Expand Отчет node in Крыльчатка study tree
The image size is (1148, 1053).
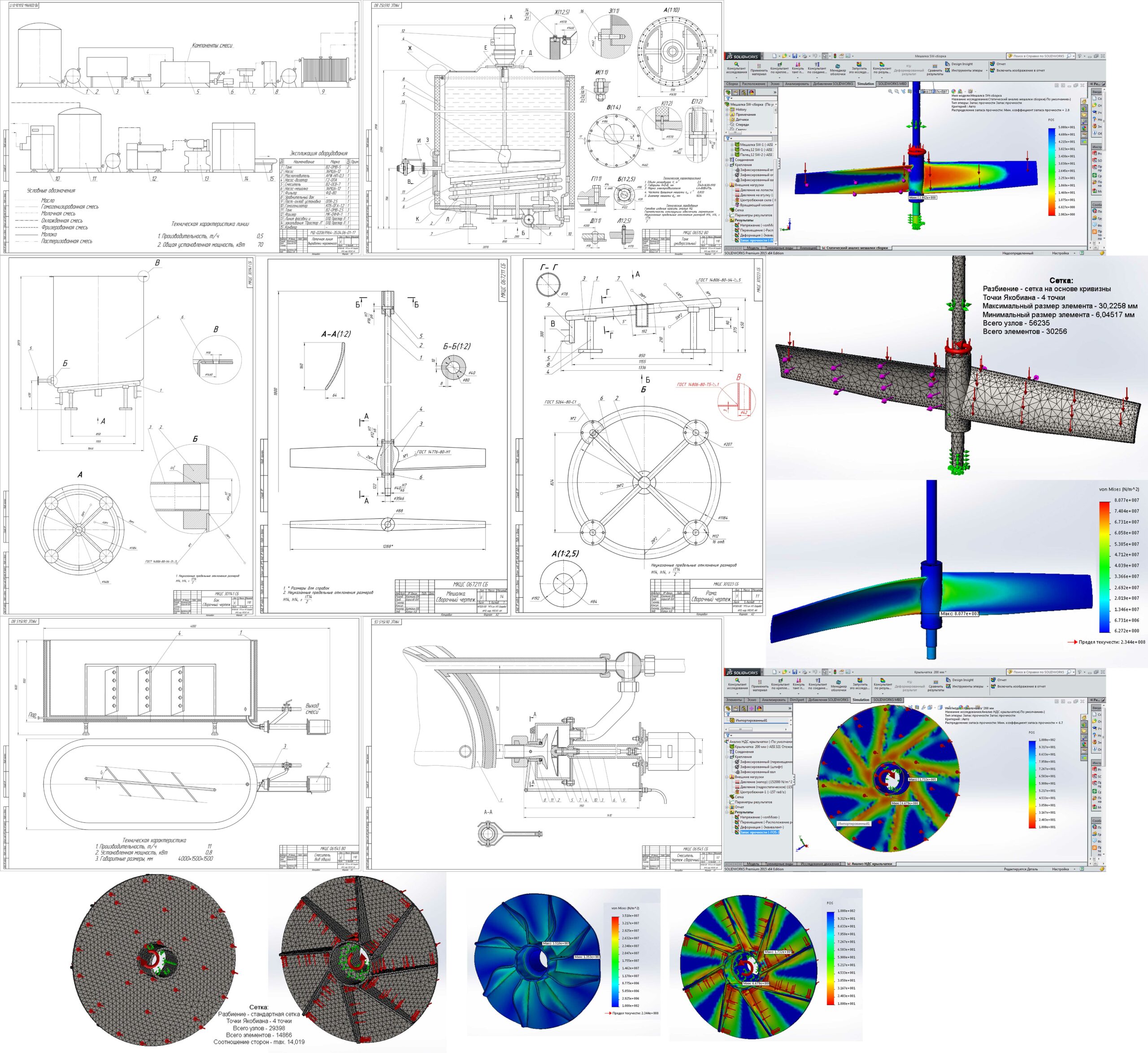[727, 807]
